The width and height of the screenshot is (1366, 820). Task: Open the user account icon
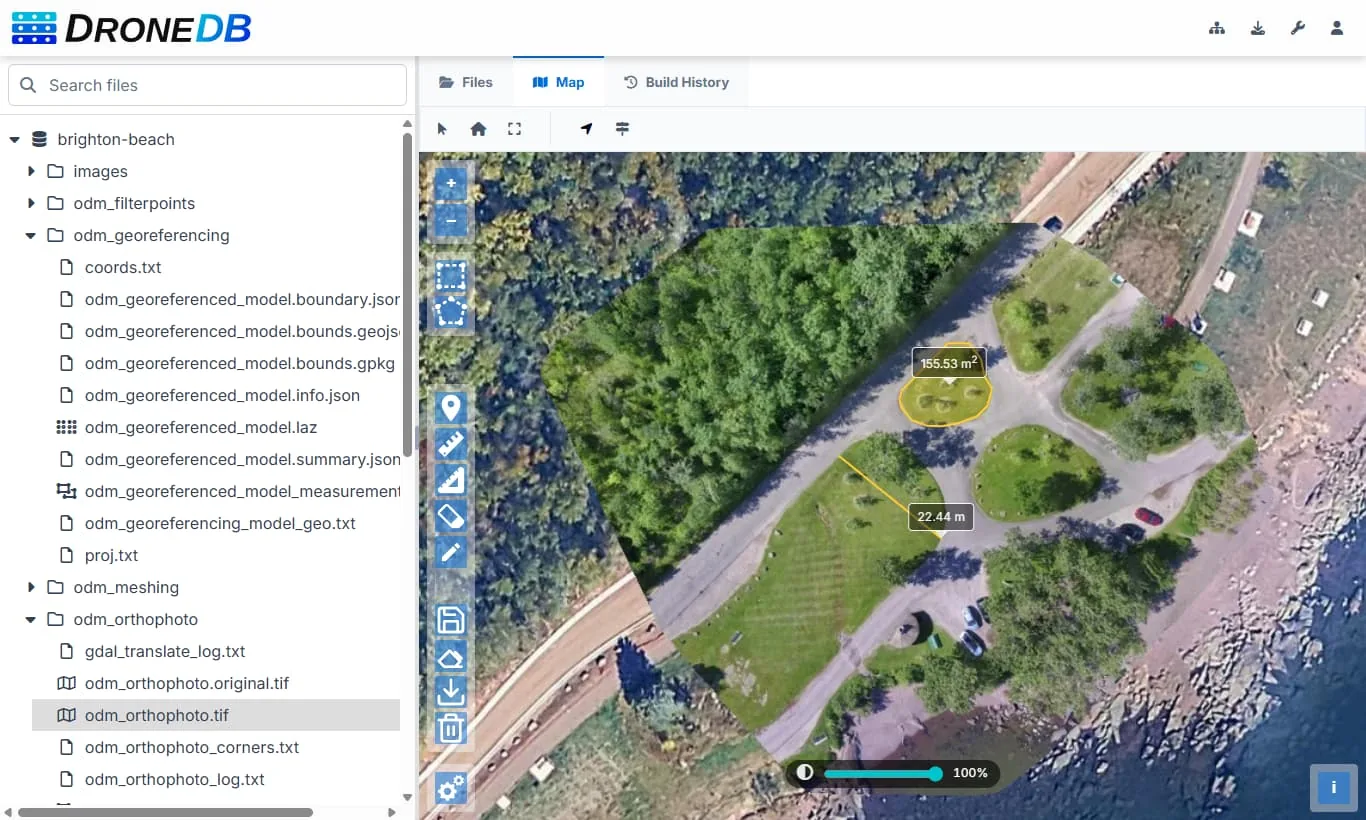click(1337, 28)
